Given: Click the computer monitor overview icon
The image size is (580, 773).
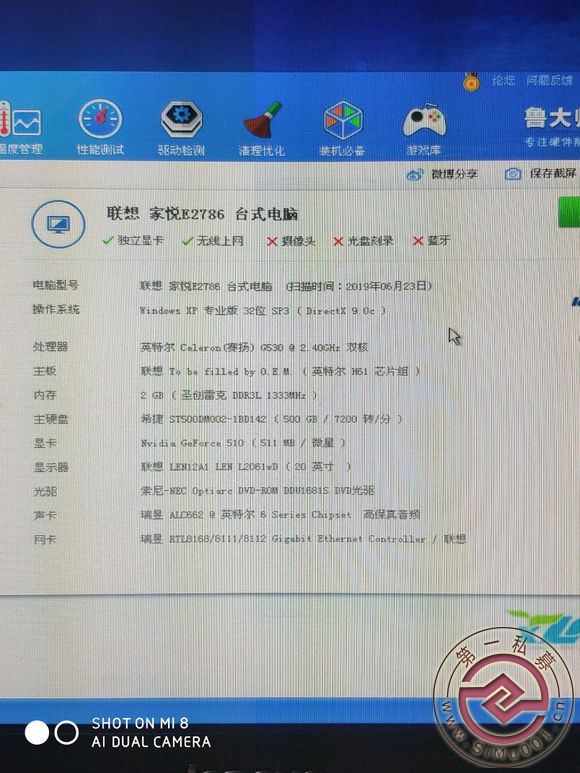Looking at the screenshot, I should [58, 224].
